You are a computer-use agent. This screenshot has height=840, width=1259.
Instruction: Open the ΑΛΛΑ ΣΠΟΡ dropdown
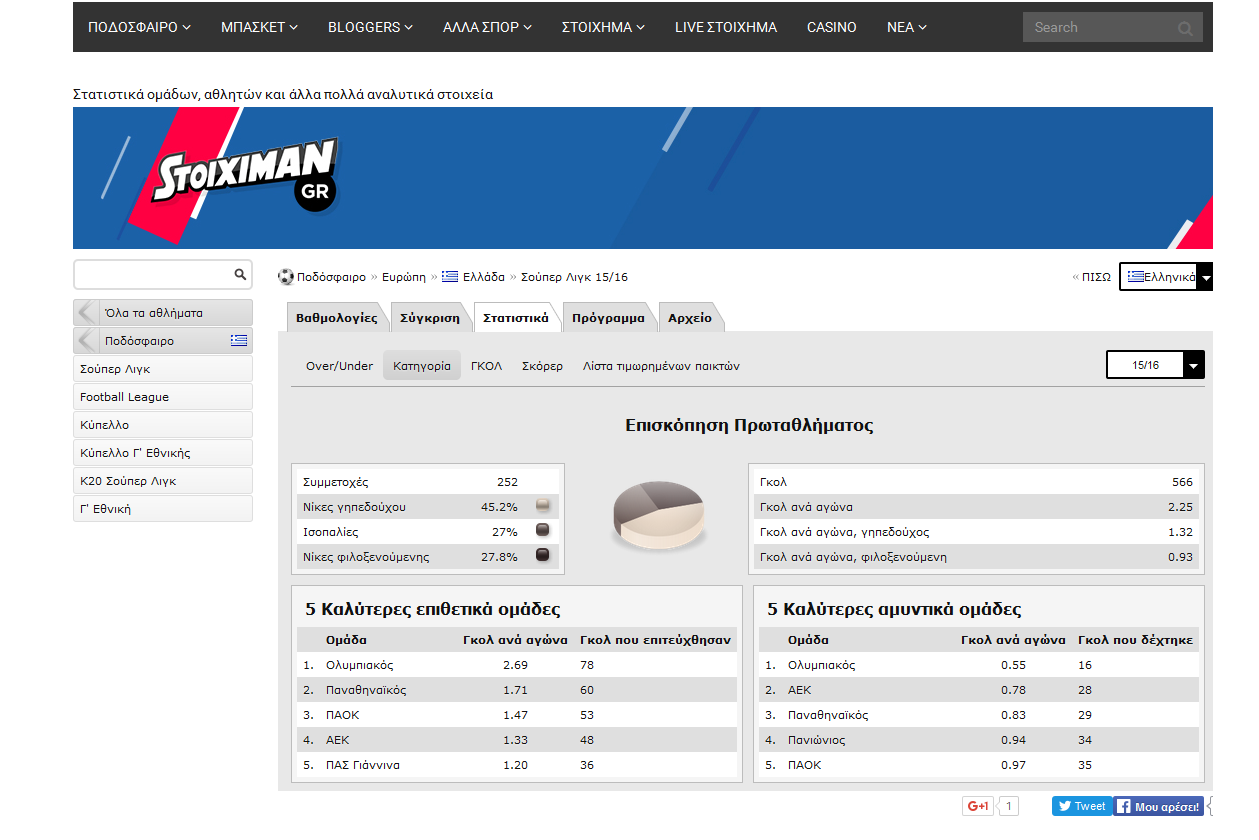pos(485,27)
